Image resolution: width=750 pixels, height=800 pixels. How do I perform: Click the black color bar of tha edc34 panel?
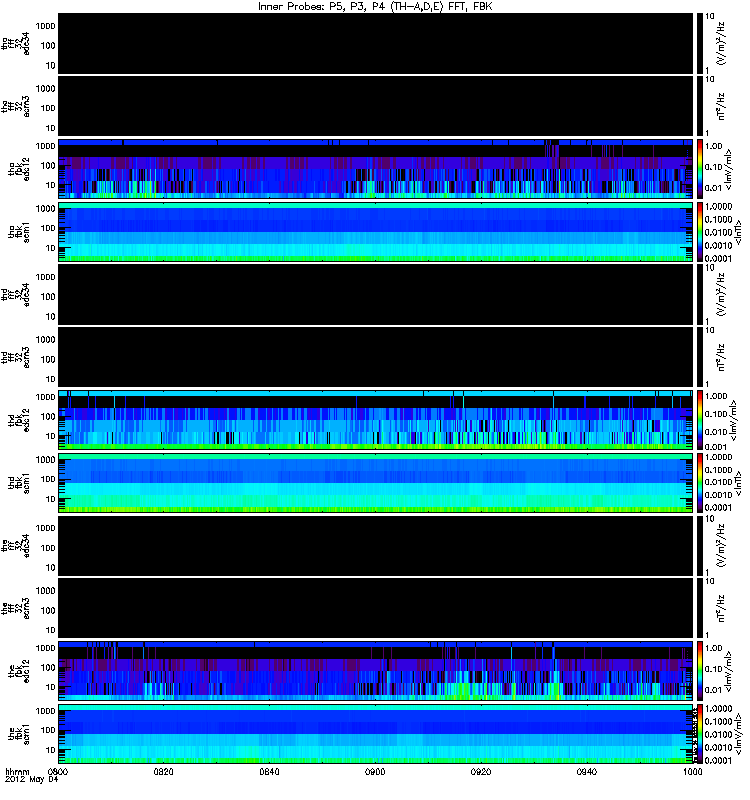(699, 43)
